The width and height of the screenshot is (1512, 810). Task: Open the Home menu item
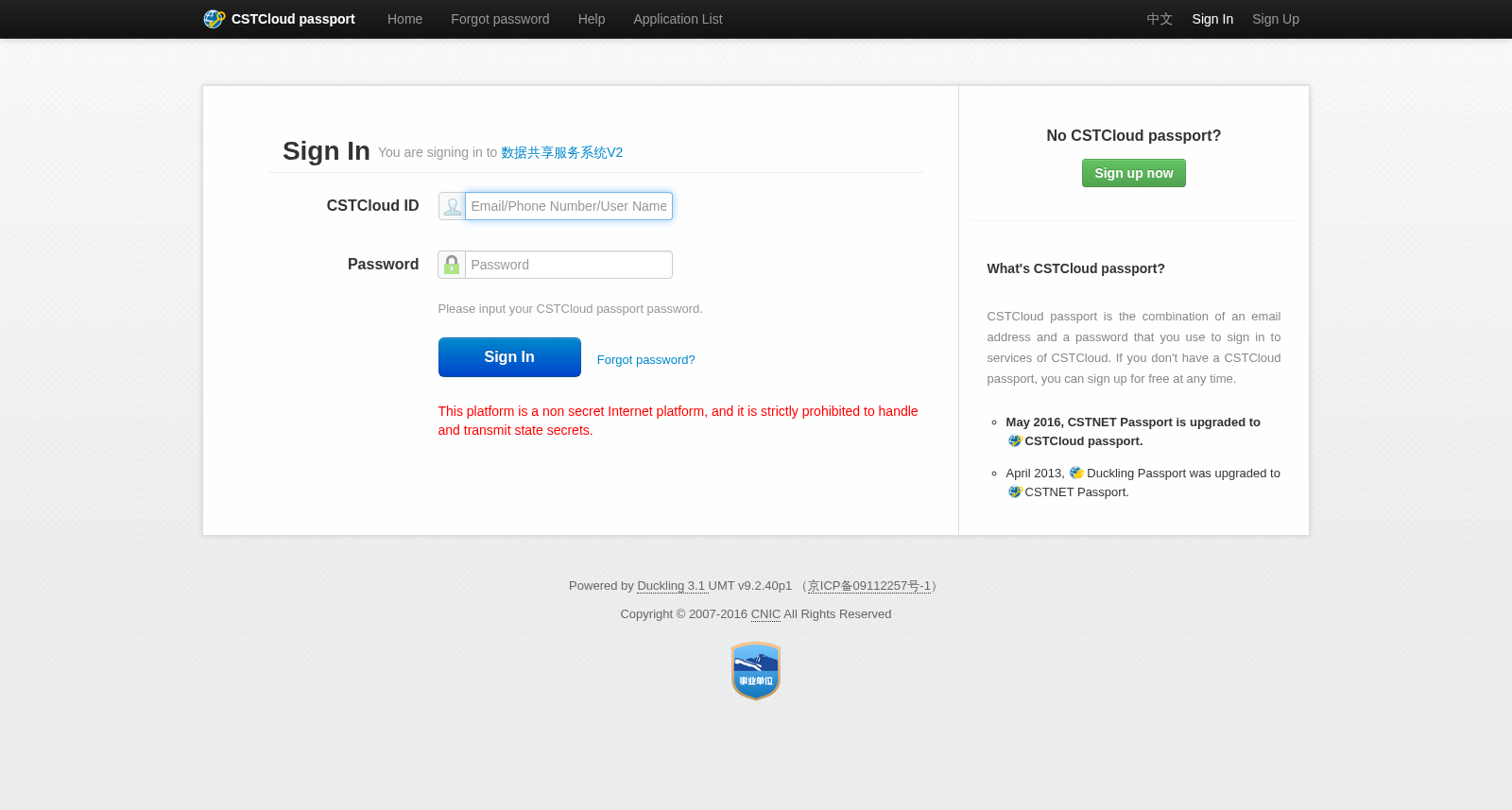[x=404, y=19]
